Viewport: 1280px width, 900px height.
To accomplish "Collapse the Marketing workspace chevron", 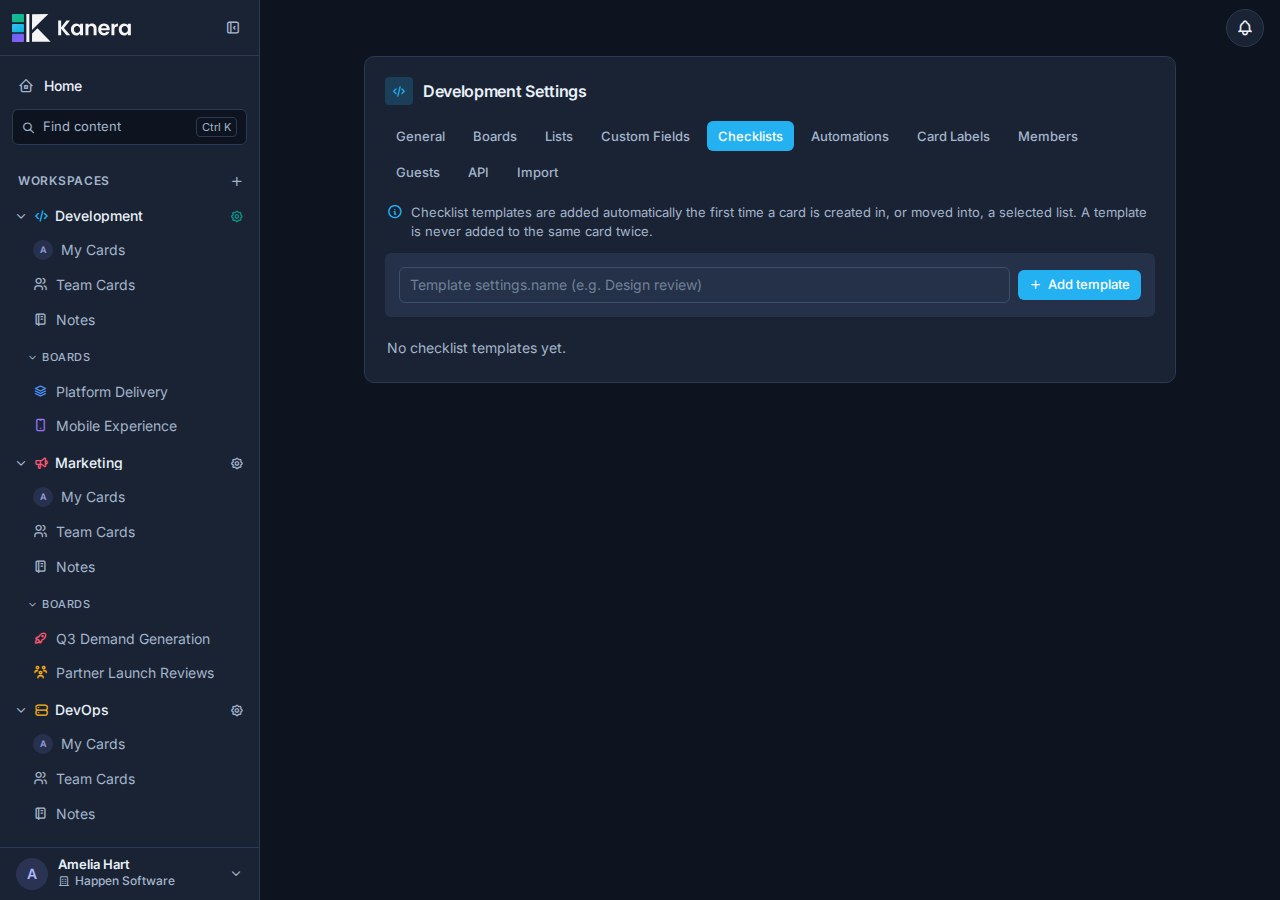I will tap(21, 463).
